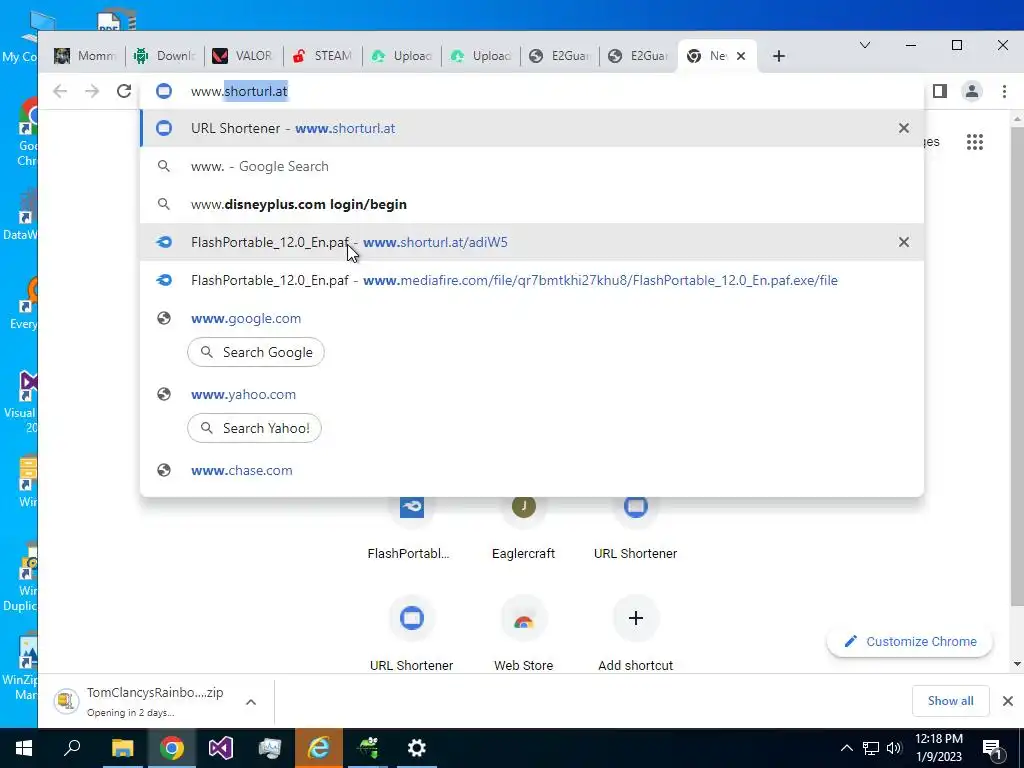
Task: Click the address bar containing www.shorturl.at
Action: (532, 91)
